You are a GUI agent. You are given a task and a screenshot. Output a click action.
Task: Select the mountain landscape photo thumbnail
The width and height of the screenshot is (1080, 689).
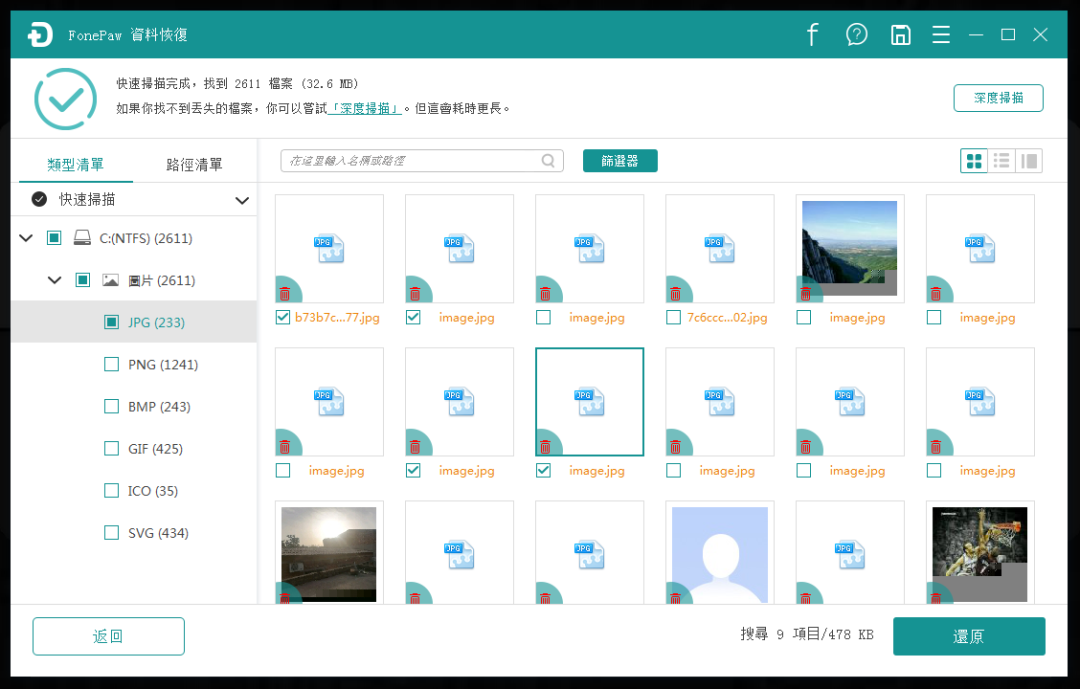pos(849,248)
